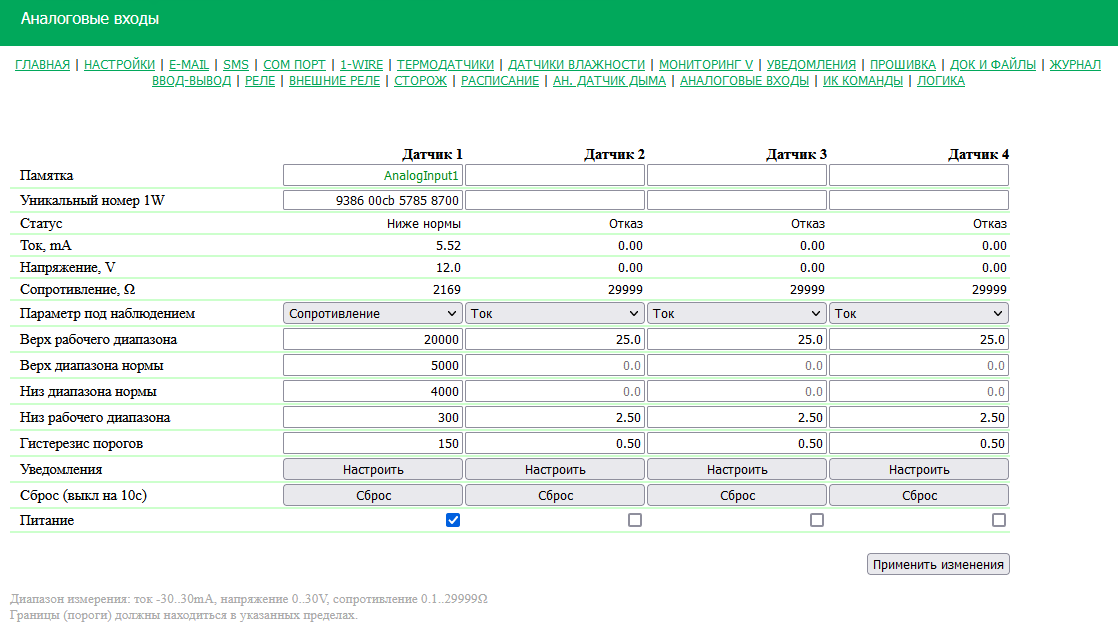Click the empty Памятка field for Датчик 4
Image resolution: width=1118 pixels, height=634 pixels.
tap(919, 175)
